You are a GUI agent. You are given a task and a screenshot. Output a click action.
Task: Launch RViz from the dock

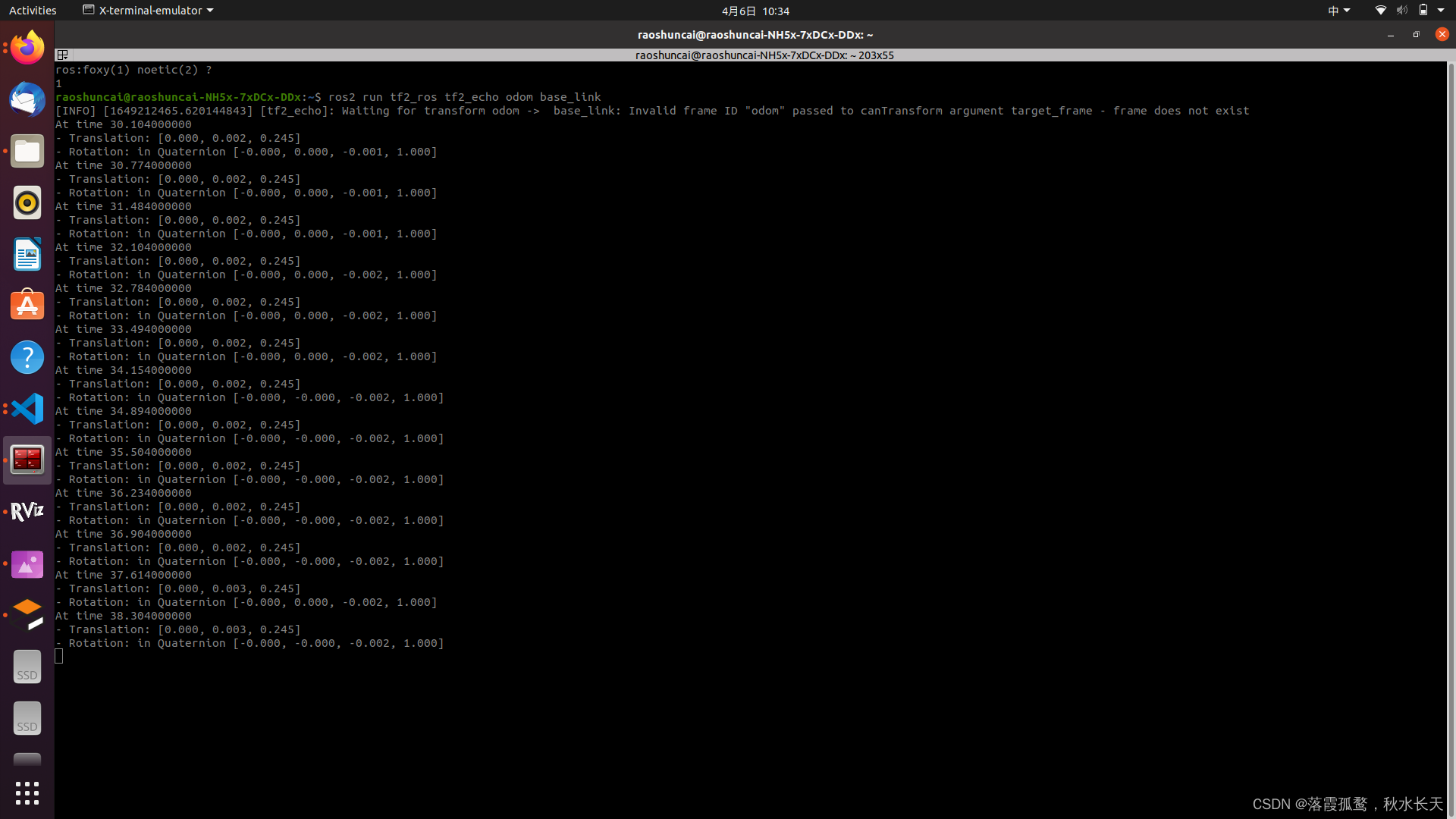[x=27, y=512]
